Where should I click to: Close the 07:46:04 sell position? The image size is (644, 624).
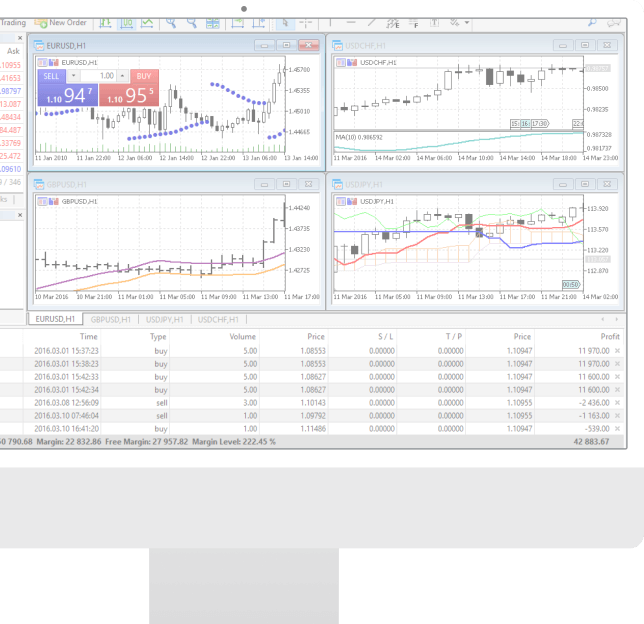(x=617, y=416)
